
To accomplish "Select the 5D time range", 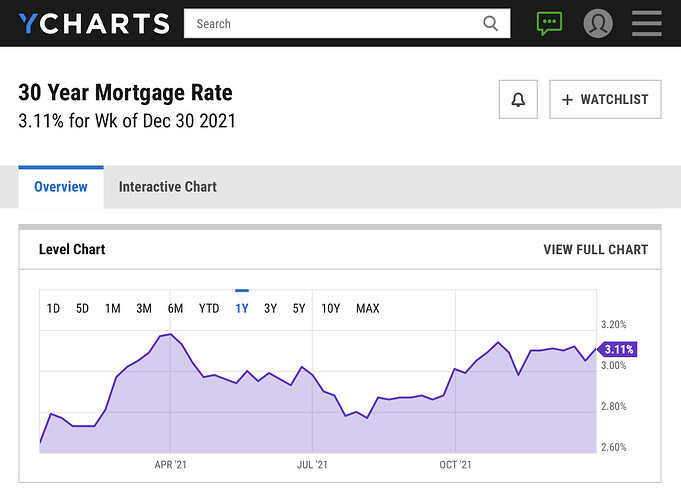I will coord(82,308).
